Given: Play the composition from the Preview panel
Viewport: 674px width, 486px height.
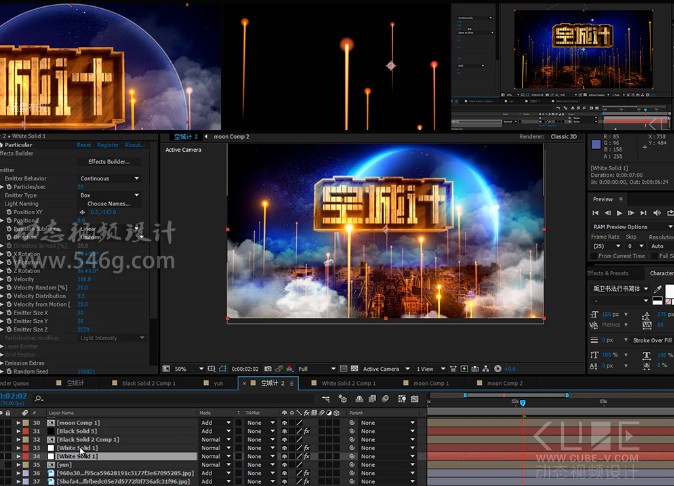Looking at the screenshot, I should (x=619, y=213).
